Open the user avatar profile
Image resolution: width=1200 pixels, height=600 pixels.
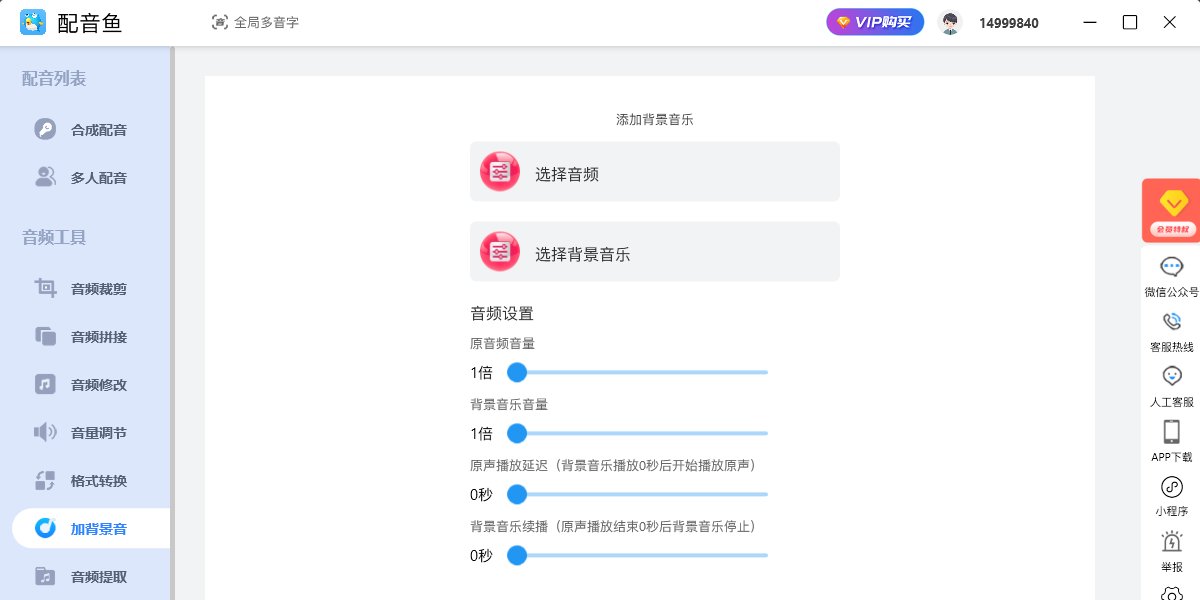point(951,22)
